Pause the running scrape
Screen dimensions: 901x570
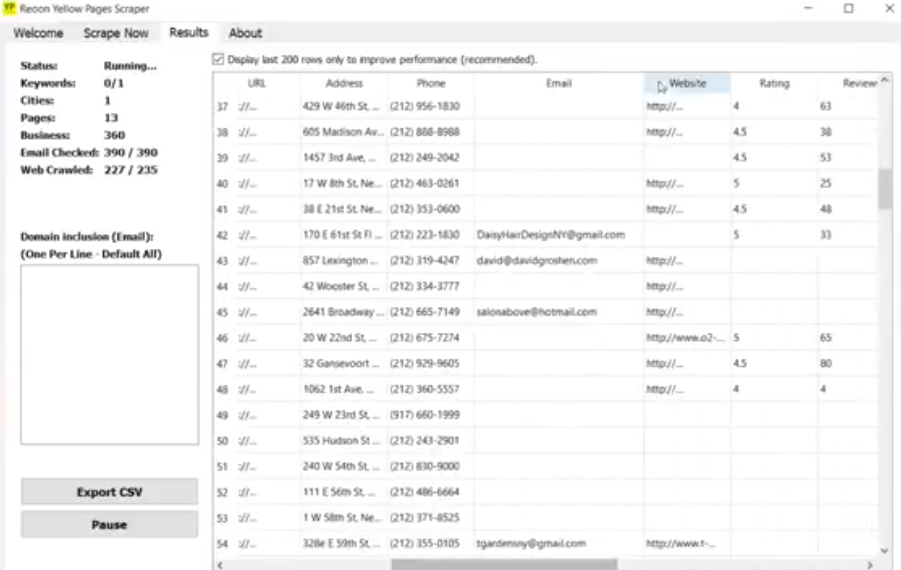[x=109, y=524]
